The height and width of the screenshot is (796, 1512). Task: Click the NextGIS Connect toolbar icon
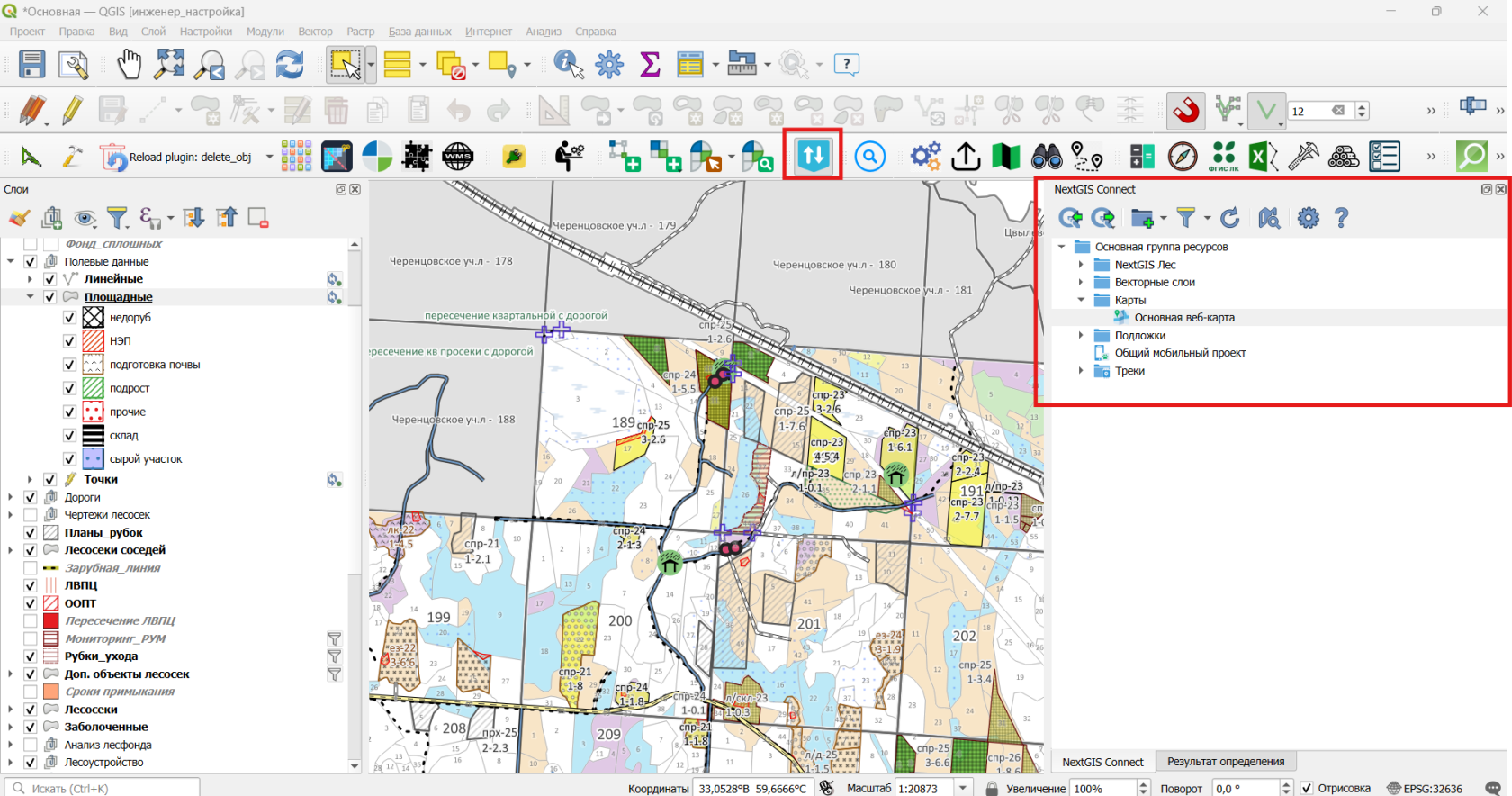tap(813, 156)
